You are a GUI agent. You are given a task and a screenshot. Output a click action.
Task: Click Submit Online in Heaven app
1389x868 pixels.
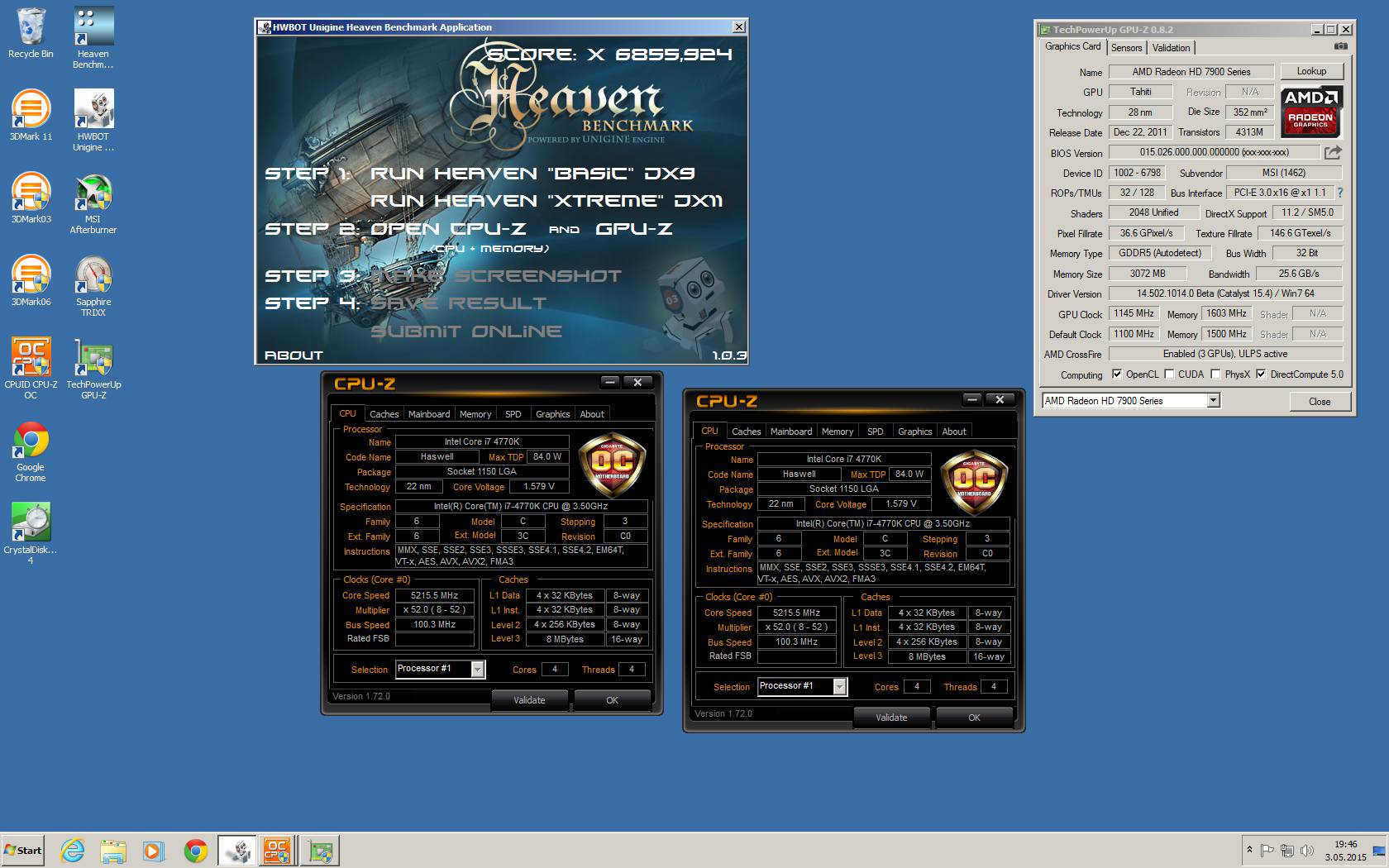coord(466,331)
